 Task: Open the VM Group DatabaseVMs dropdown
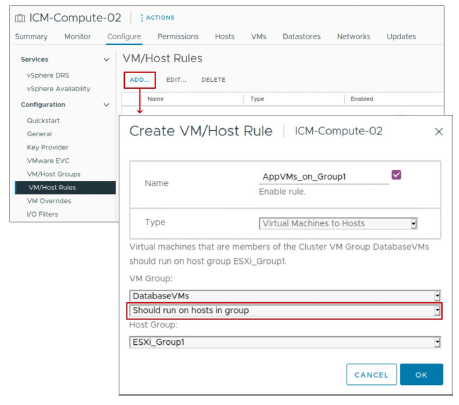(x=285, y=296)
